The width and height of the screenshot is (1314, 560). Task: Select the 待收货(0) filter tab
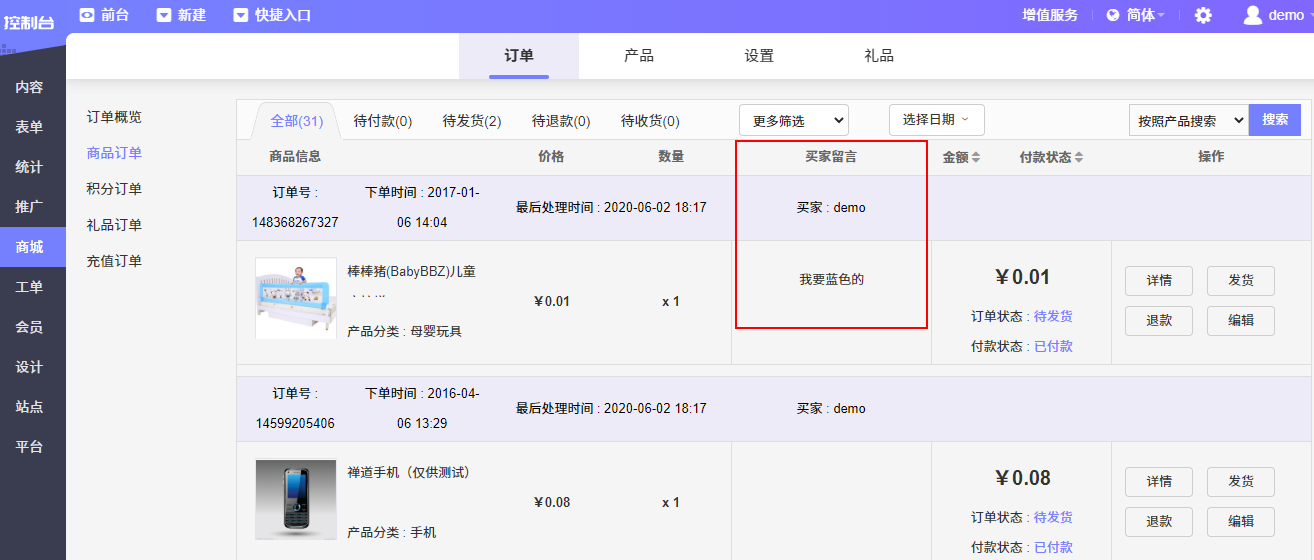tap(650, 121)
